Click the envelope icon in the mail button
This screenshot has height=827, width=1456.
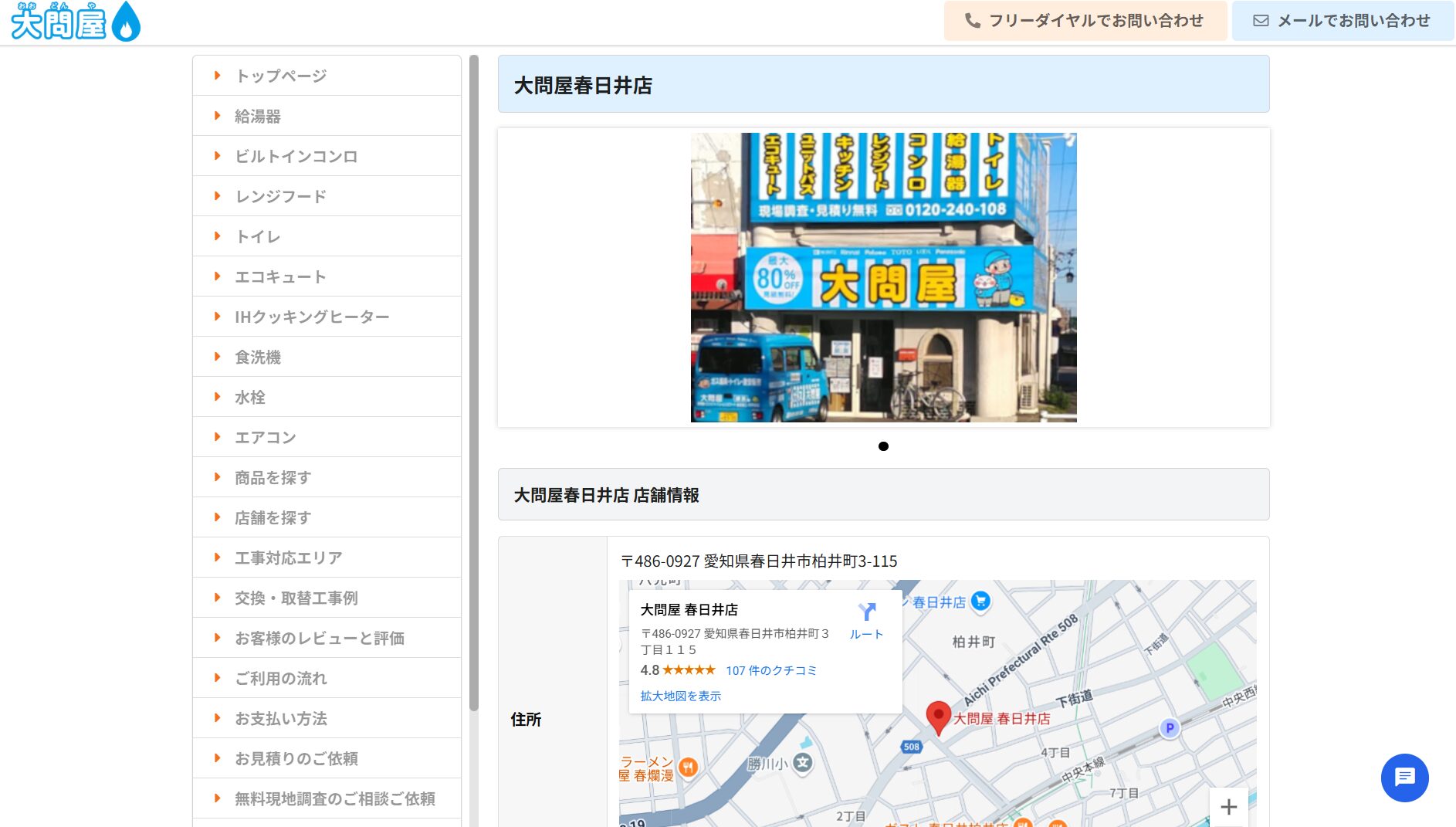[1261, 21]
